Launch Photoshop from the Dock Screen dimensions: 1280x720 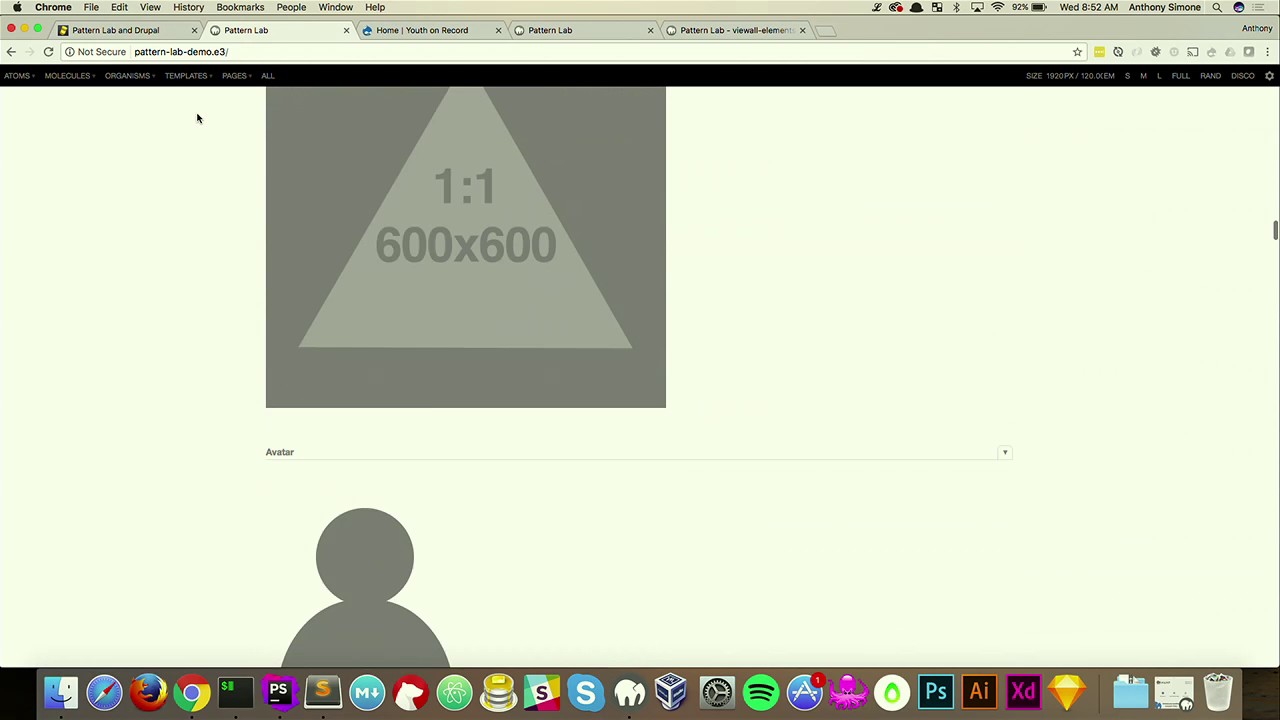click(x=935, y=692)
